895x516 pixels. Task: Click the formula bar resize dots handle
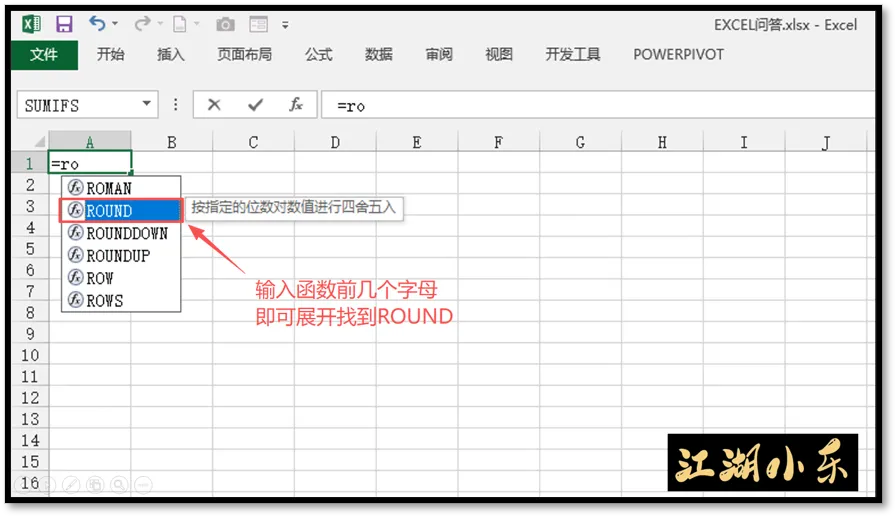pyautogui.click(x=175, y=104)
